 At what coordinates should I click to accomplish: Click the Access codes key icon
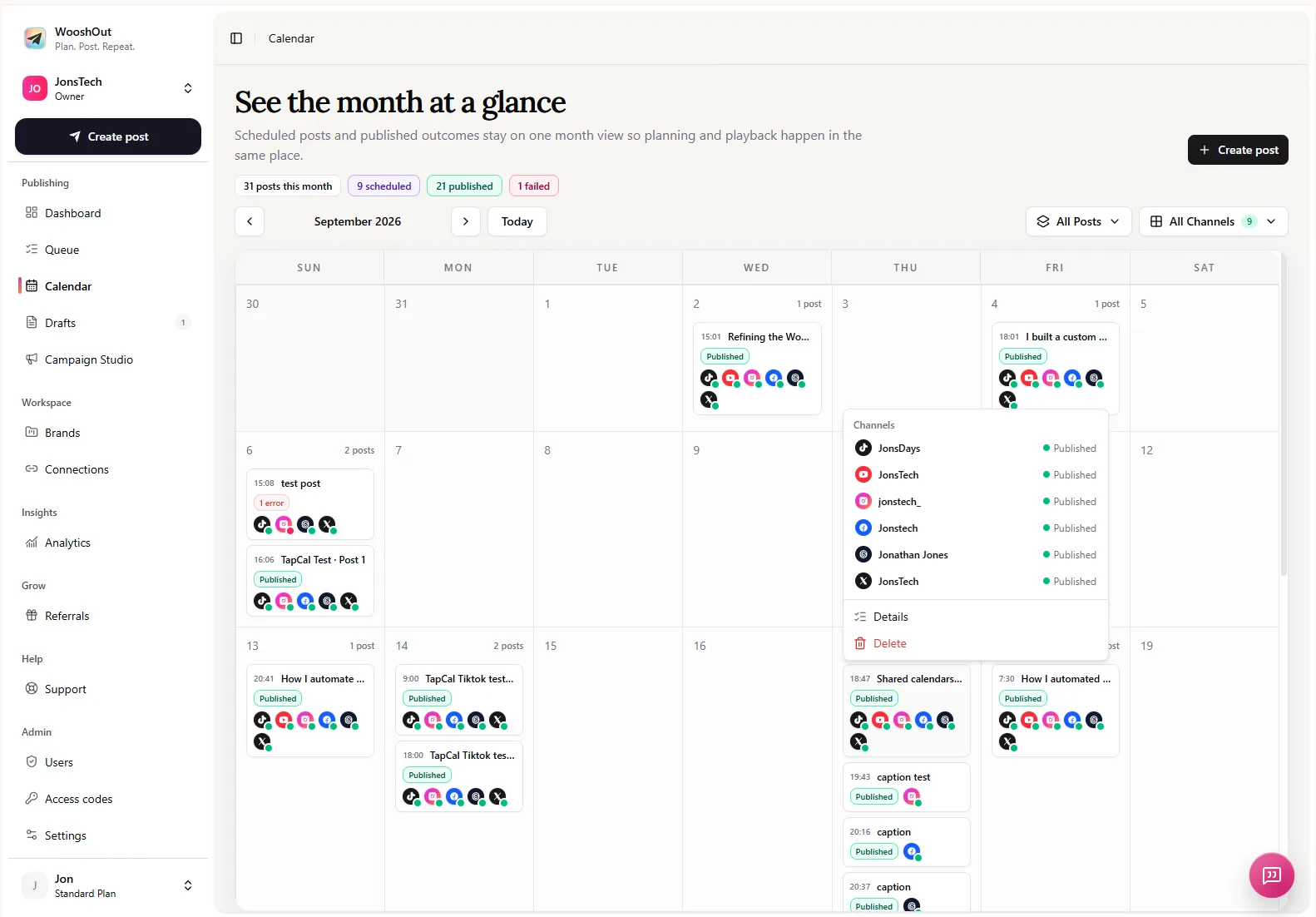click(32, 798)
